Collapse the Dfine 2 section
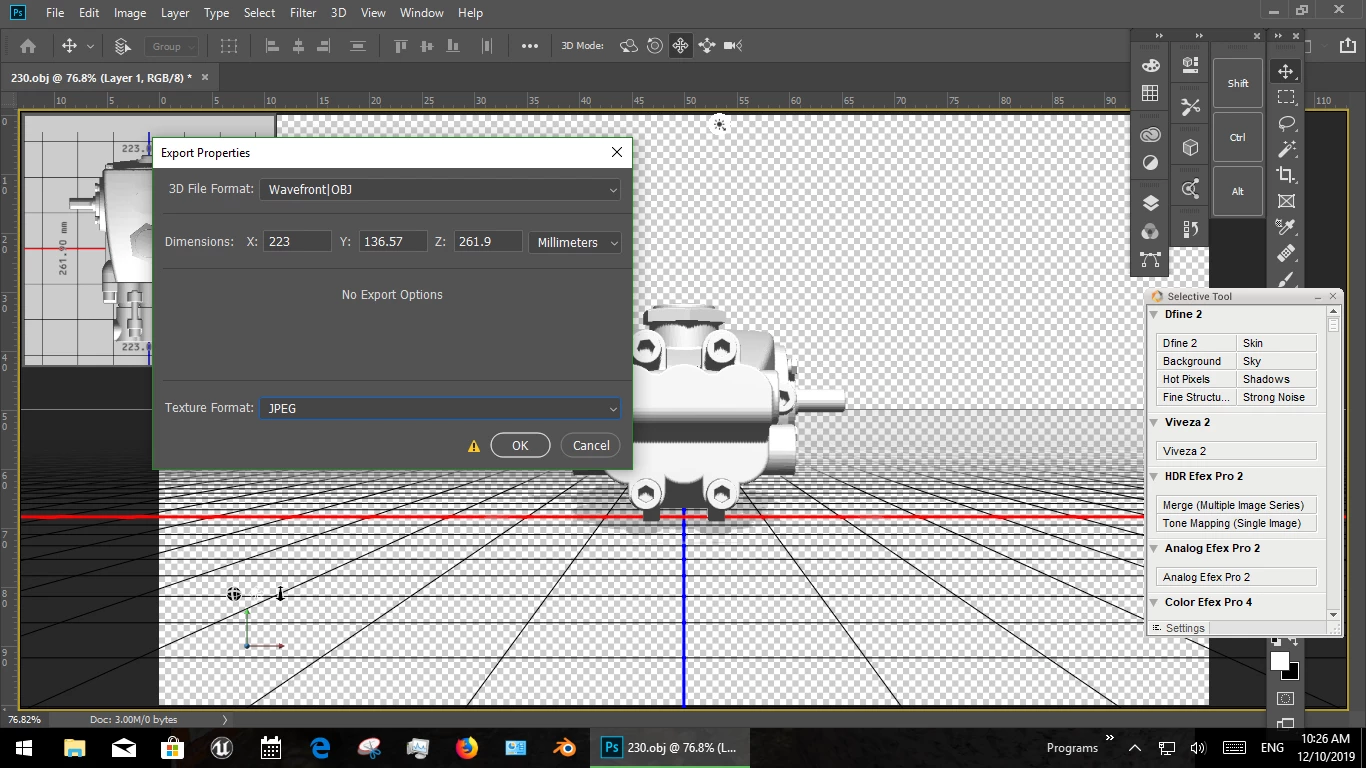 1154,315
